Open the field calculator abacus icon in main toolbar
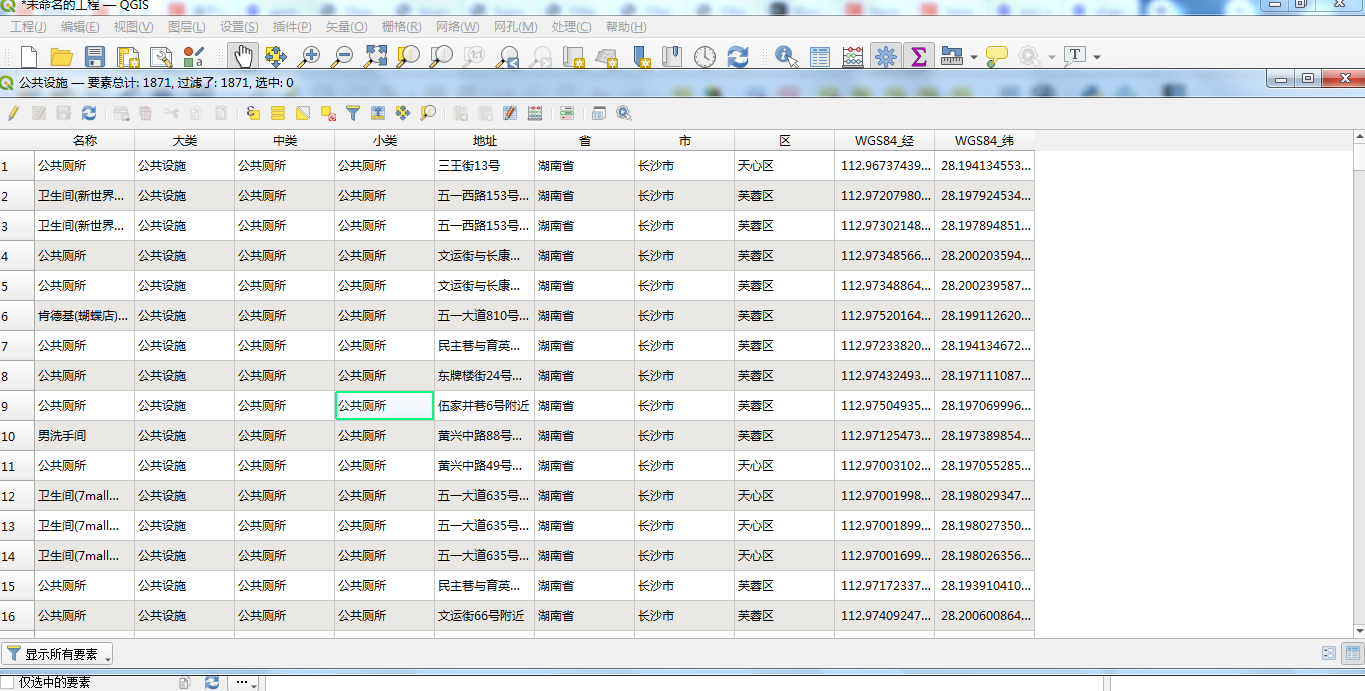Image resolution: width=1365 pixels, height=691 pixels. tap(853, 57)
